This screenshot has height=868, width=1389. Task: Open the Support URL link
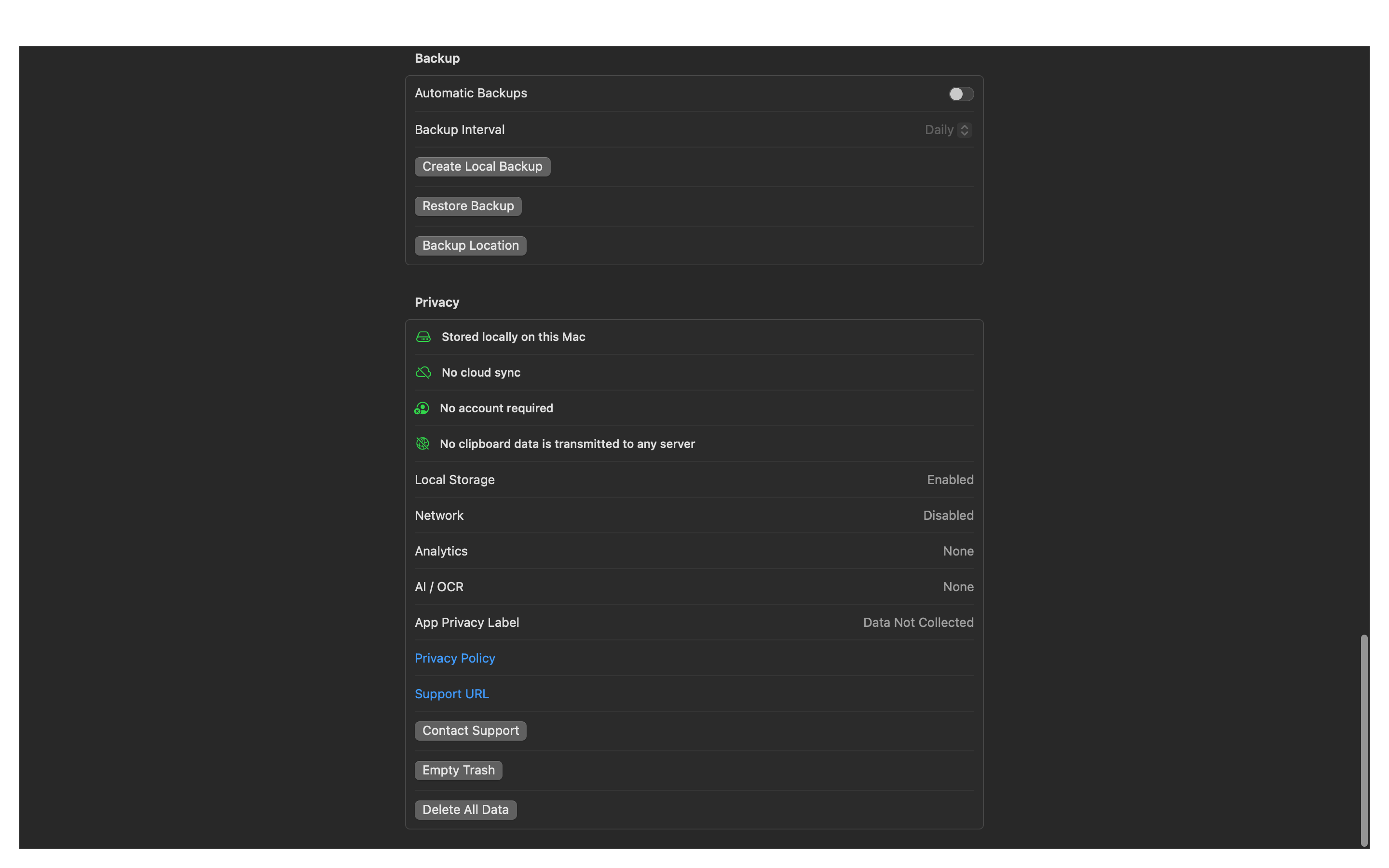point(452,693)
